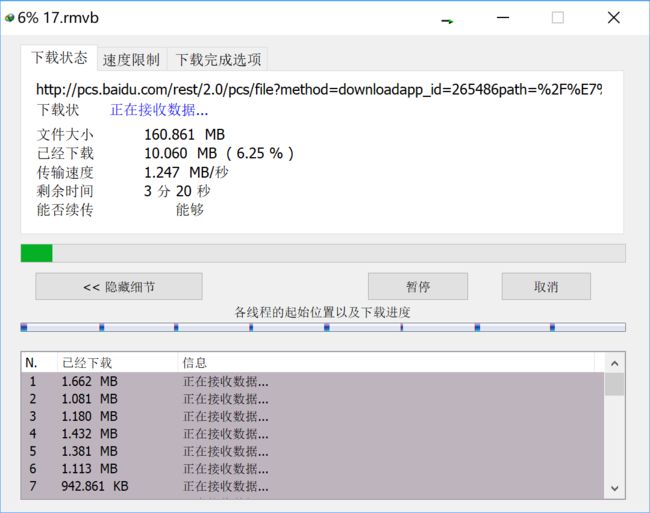Image resolution: width=650 pixels, height=513 pixels.
Task: Minimize the download window
Action: 503,18
